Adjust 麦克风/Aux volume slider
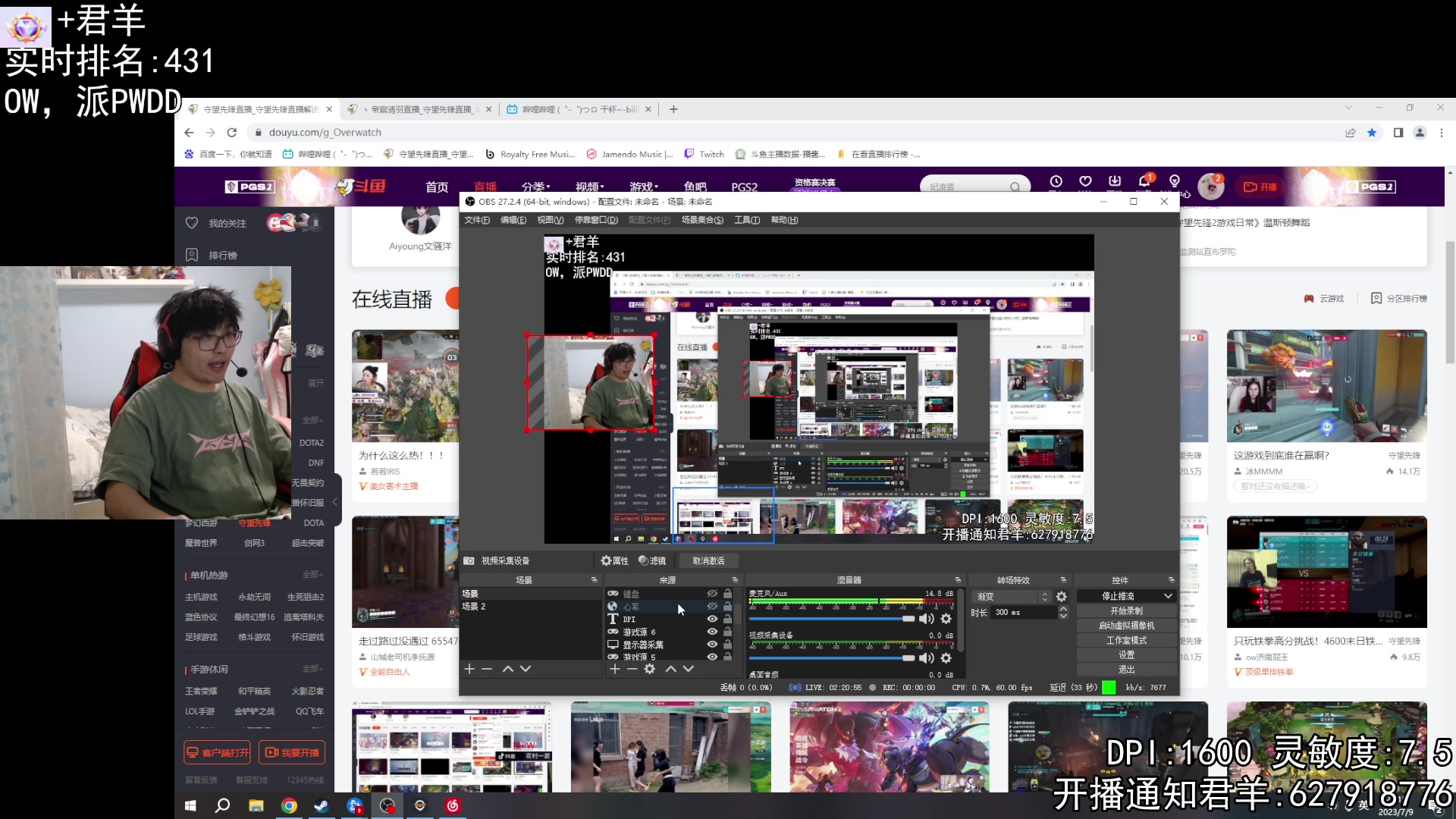Viewport: 1456px width, 819px height. [x=832, y=619]
